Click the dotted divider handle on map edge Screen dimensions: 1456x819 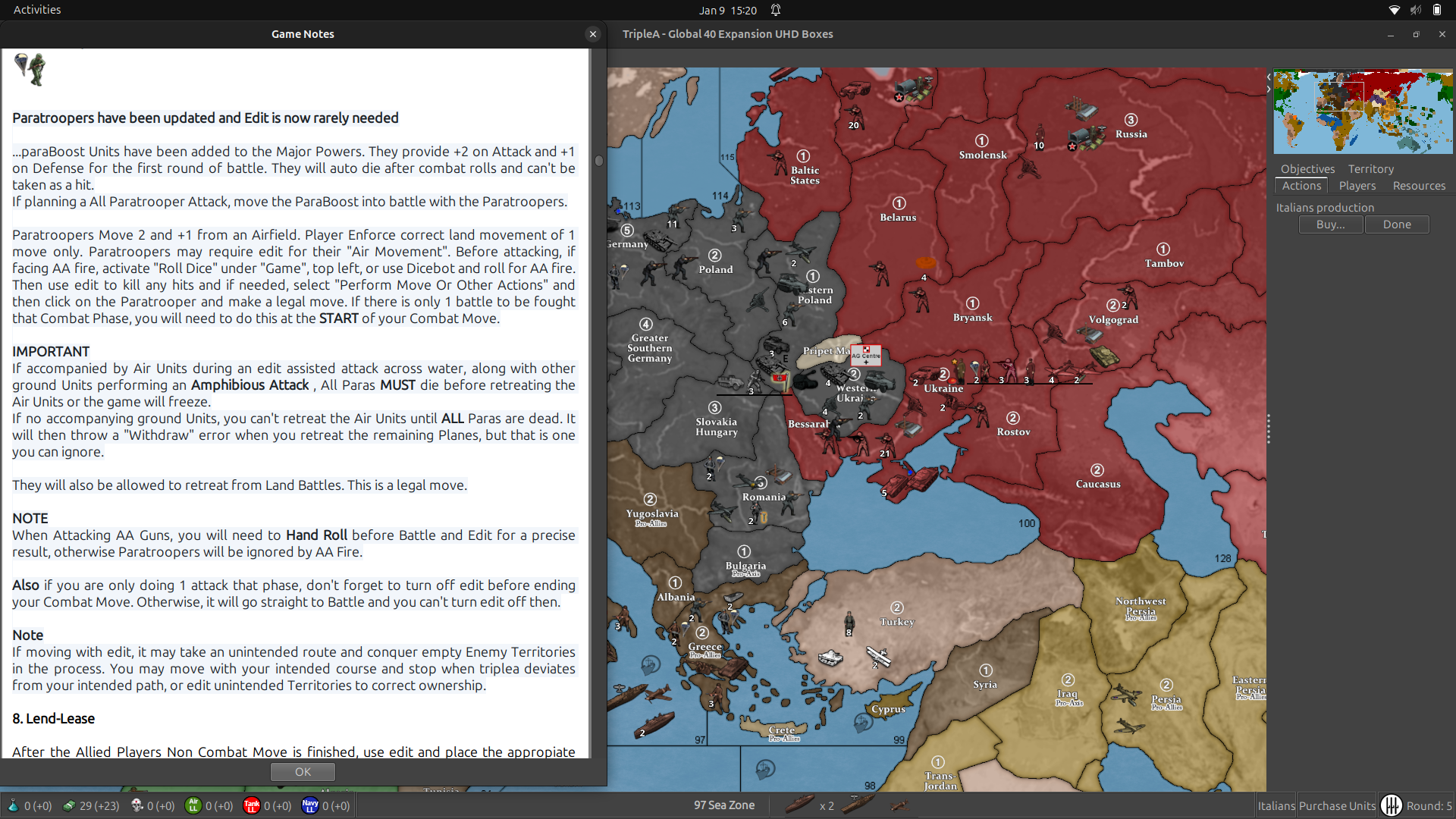click(1268, 428)
